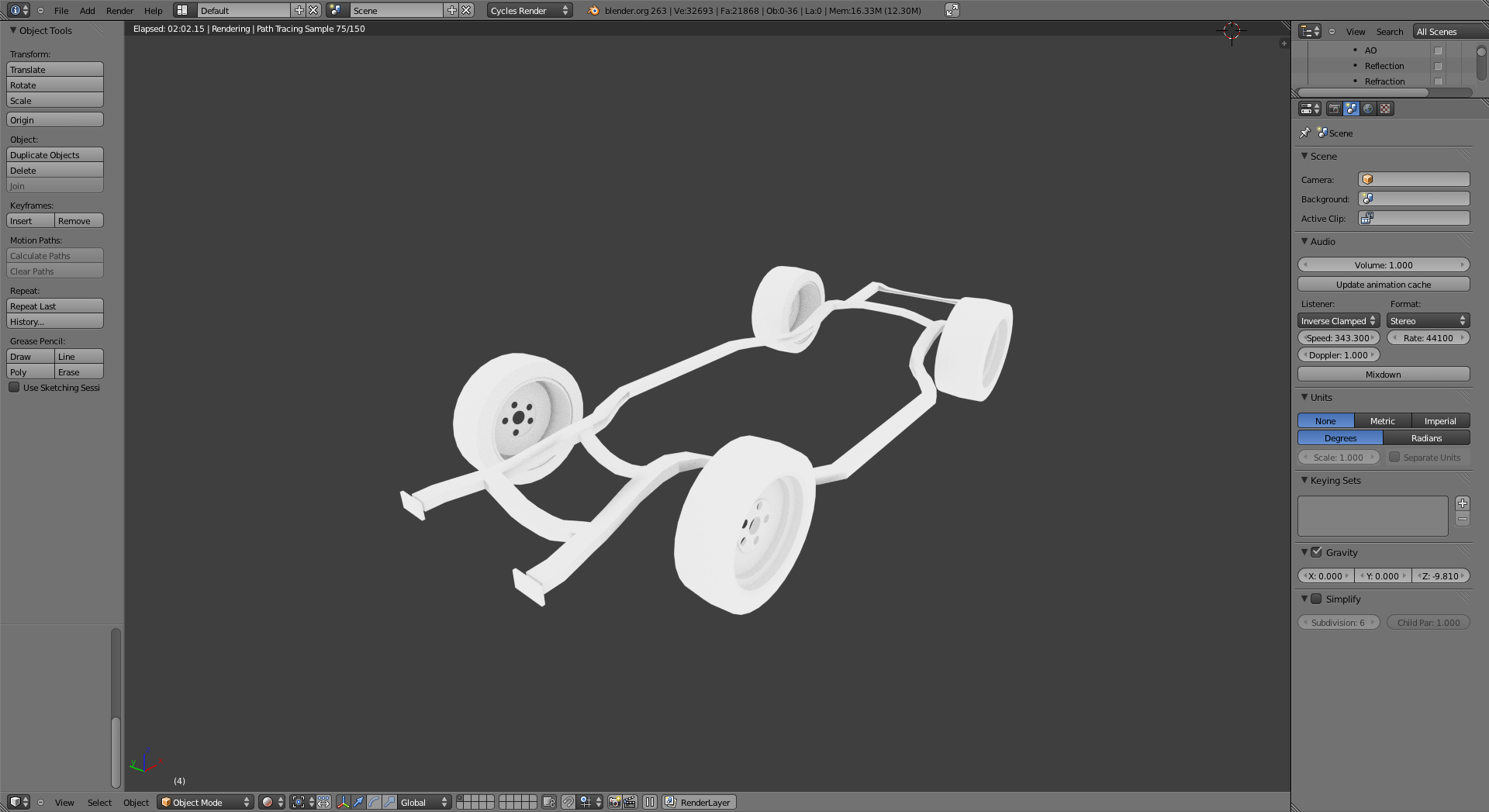Open the Stereo format dropdown
This screenshot has height=812, width=1489.
click(1428, 320)
